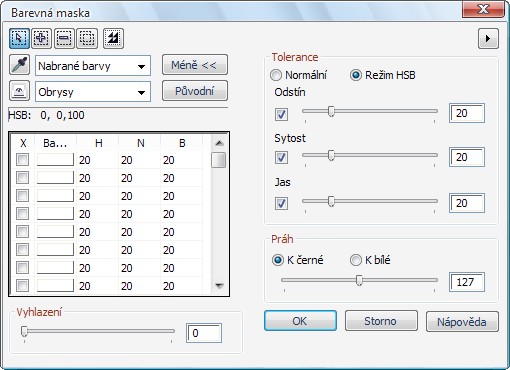This screenshot has height=370, width=510.
Task: Click the Ba... column header
Action: click(55, 143)
